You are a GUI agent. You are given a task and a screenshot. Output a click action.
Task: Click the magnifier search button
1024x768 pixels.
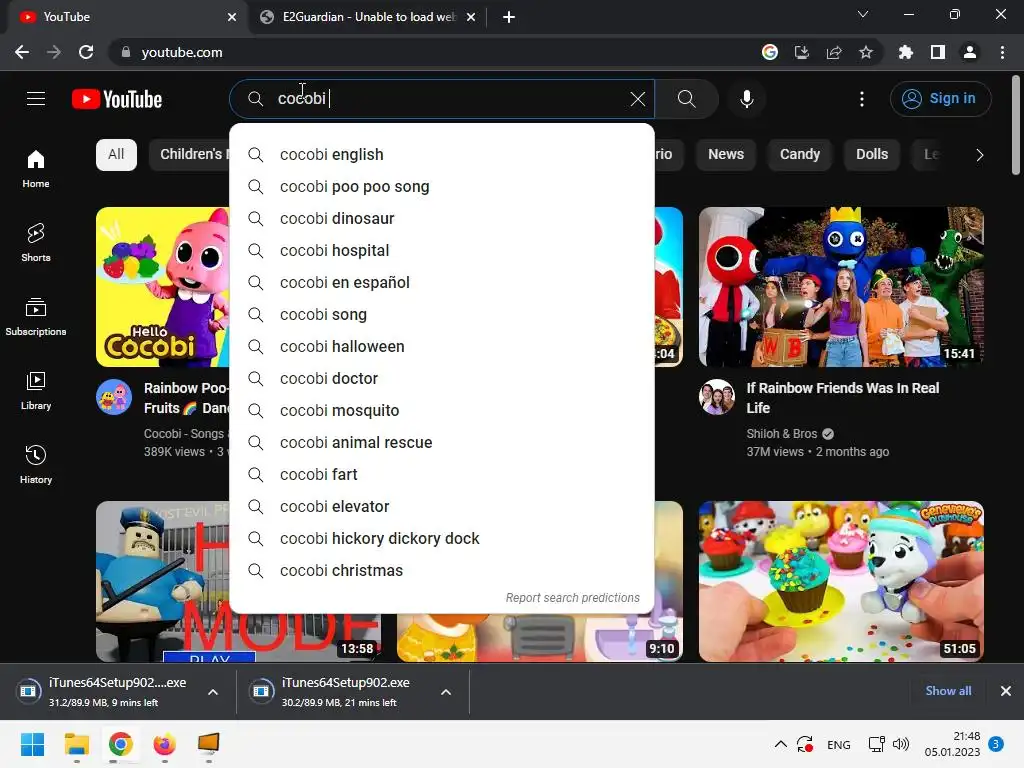coord(686,99)
